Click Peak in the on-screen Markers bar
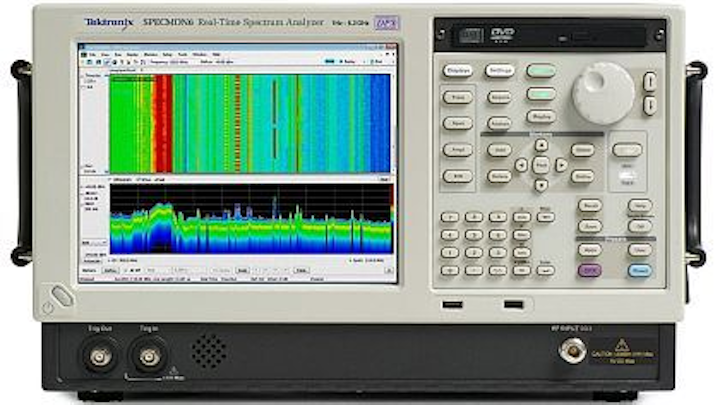 (242, 270)
